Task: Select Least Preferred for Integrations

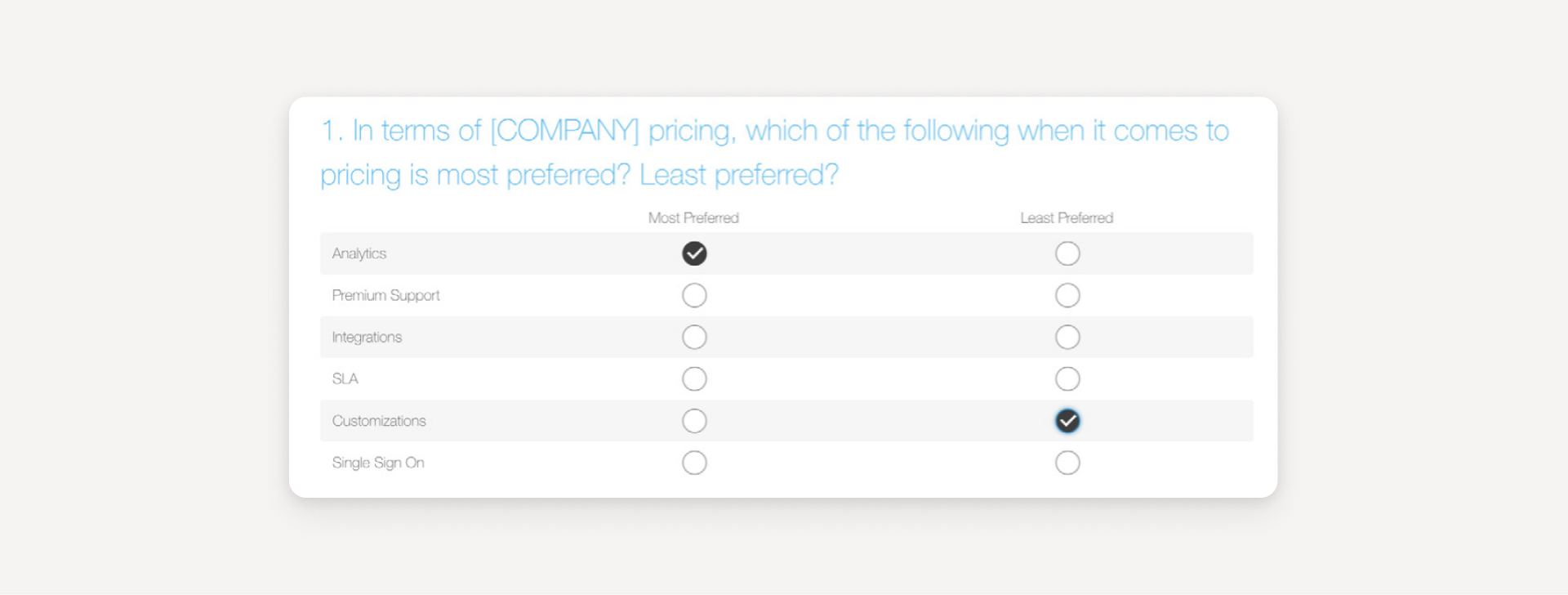Action: coord(1067,337)
